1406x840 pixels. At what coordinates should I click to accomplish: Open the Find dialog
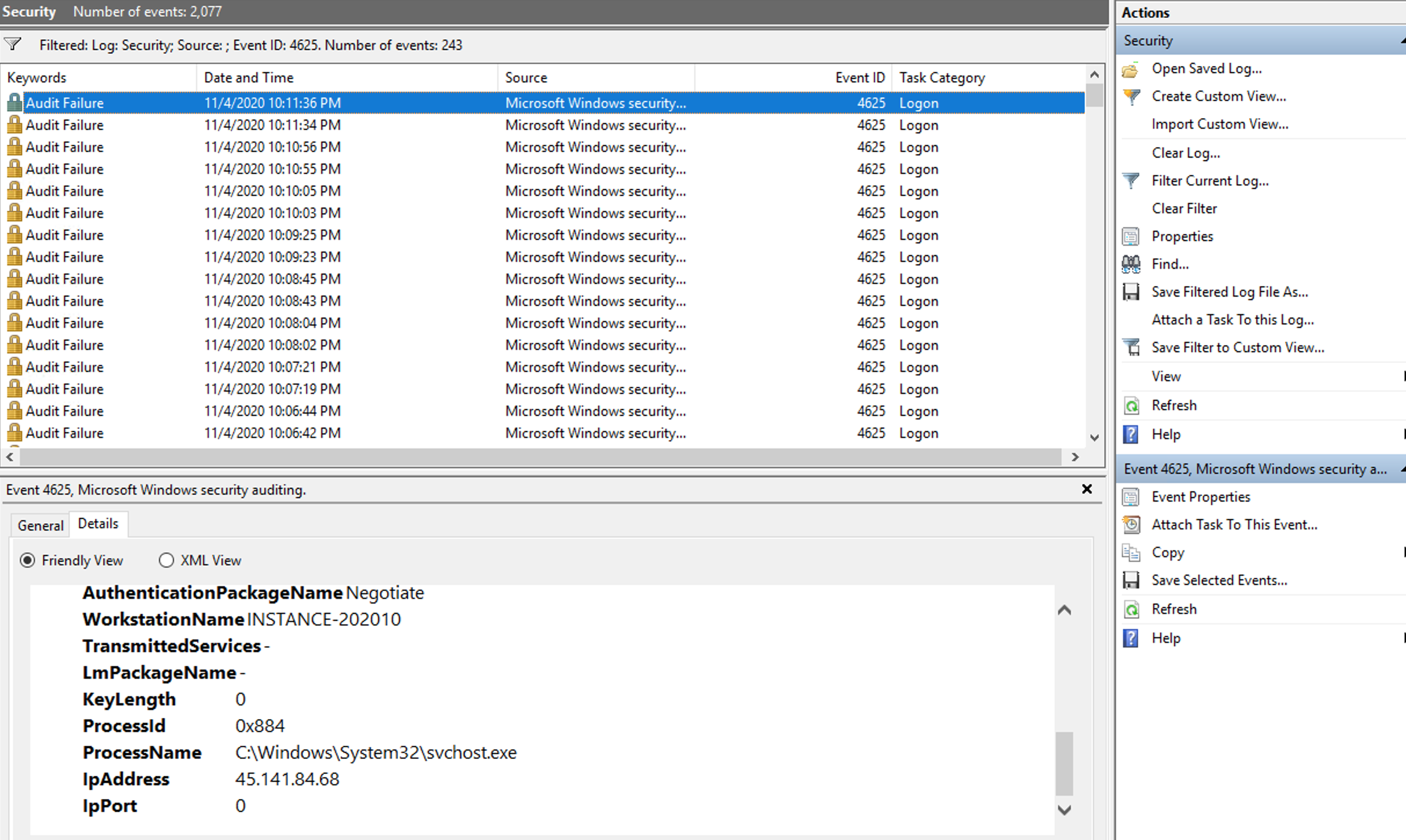pyautogui.click(x=1170, y=264)
